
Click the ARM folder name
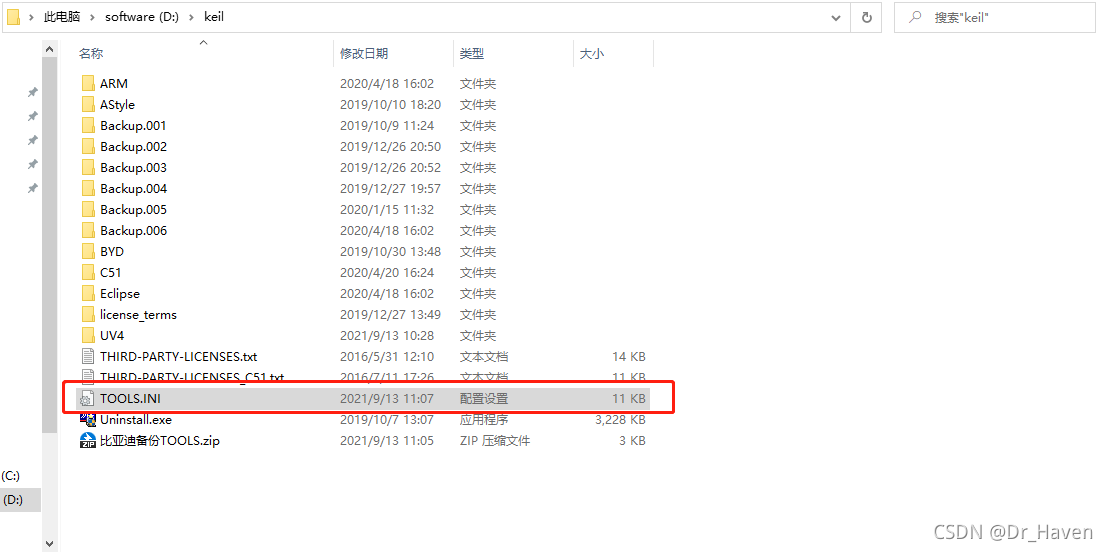[114, 83]
